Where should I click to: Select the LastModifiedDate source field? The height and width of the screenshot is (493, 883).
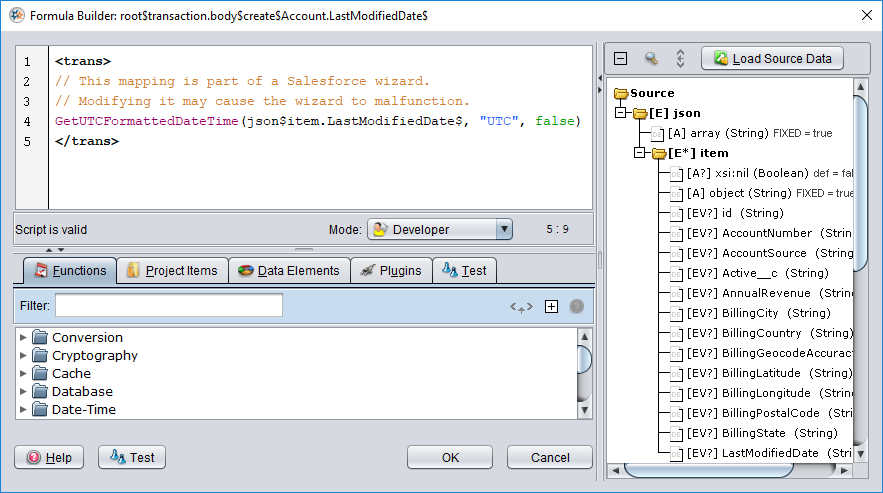(768, 453)
